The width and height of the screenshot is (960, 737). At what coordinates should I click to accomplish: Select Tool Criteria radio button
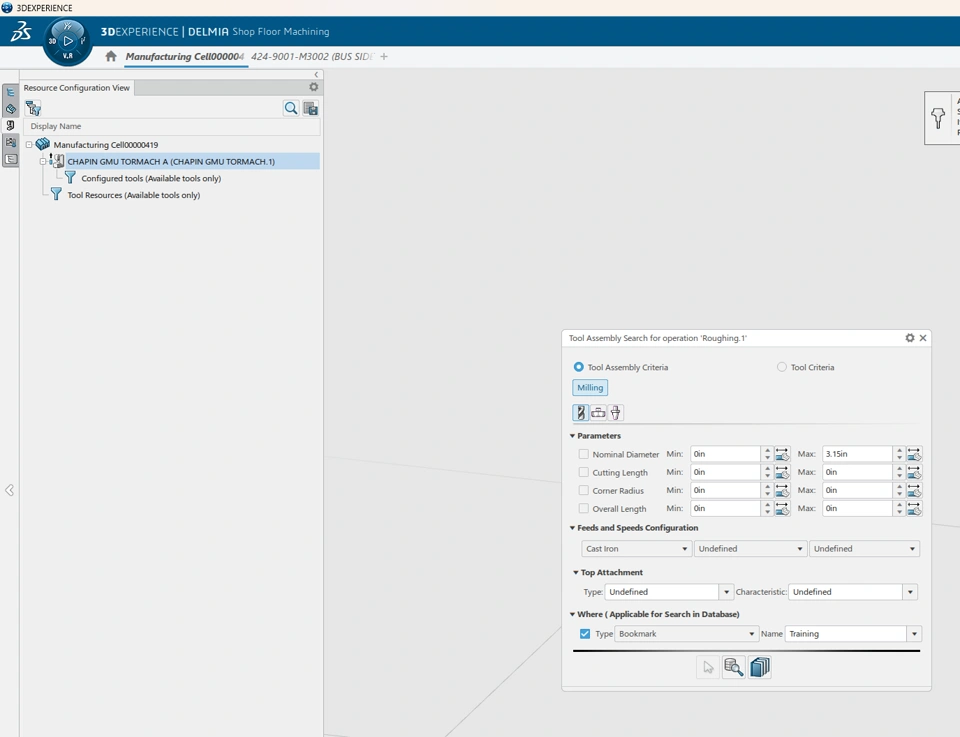(782, 367)
